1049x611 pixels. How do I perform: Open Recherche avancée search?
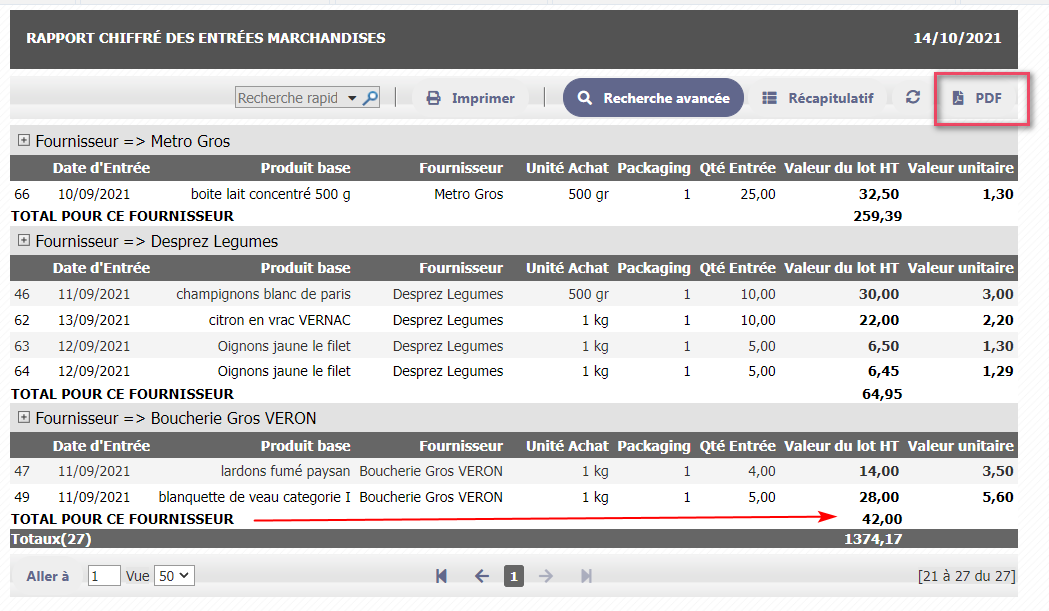(x=653, y=98)
